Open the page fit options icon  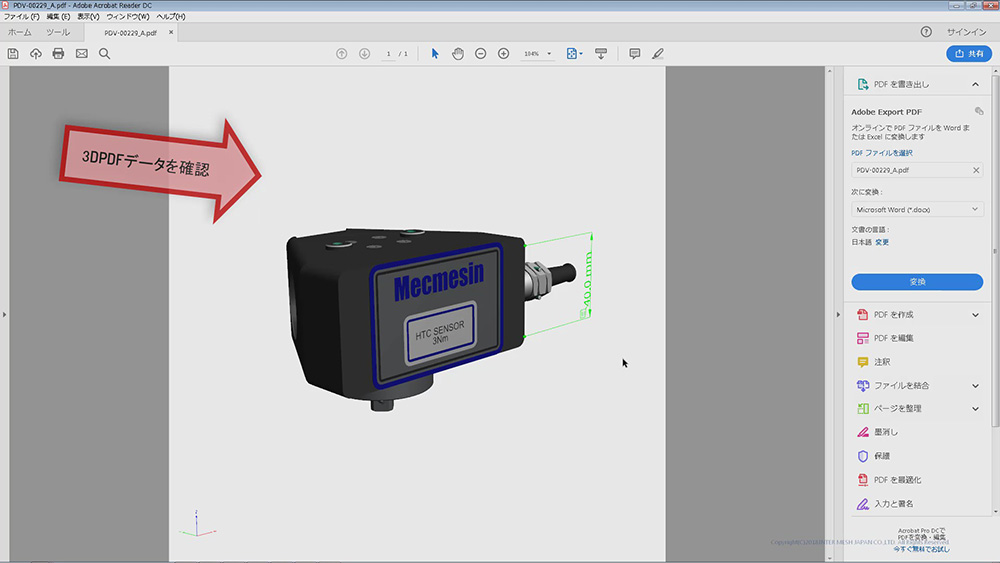pyautogui.click(x=574, y=54)
